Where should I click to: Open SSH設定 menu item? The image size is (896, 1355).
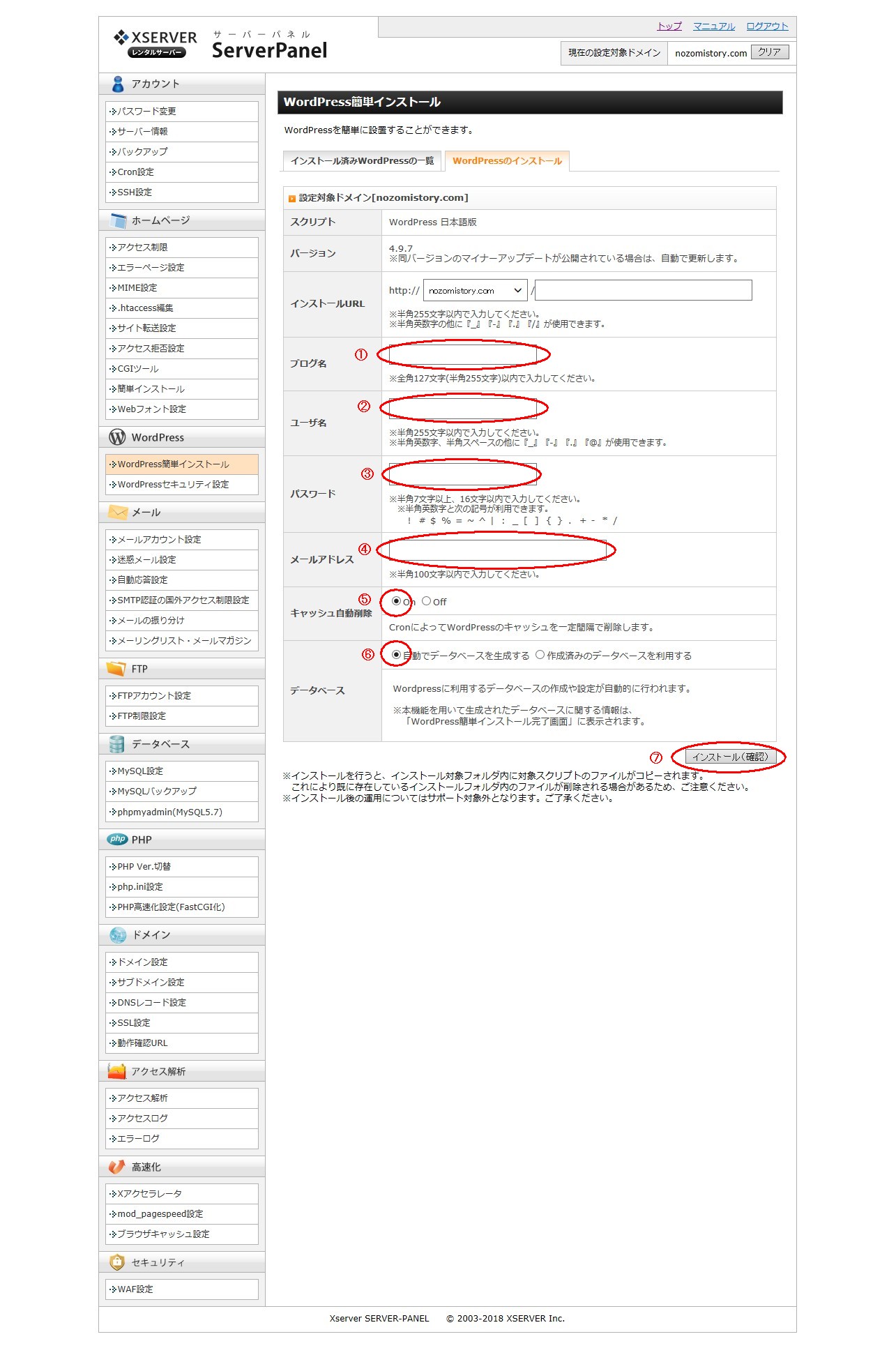pyautogui.click(x=181, y=192)
